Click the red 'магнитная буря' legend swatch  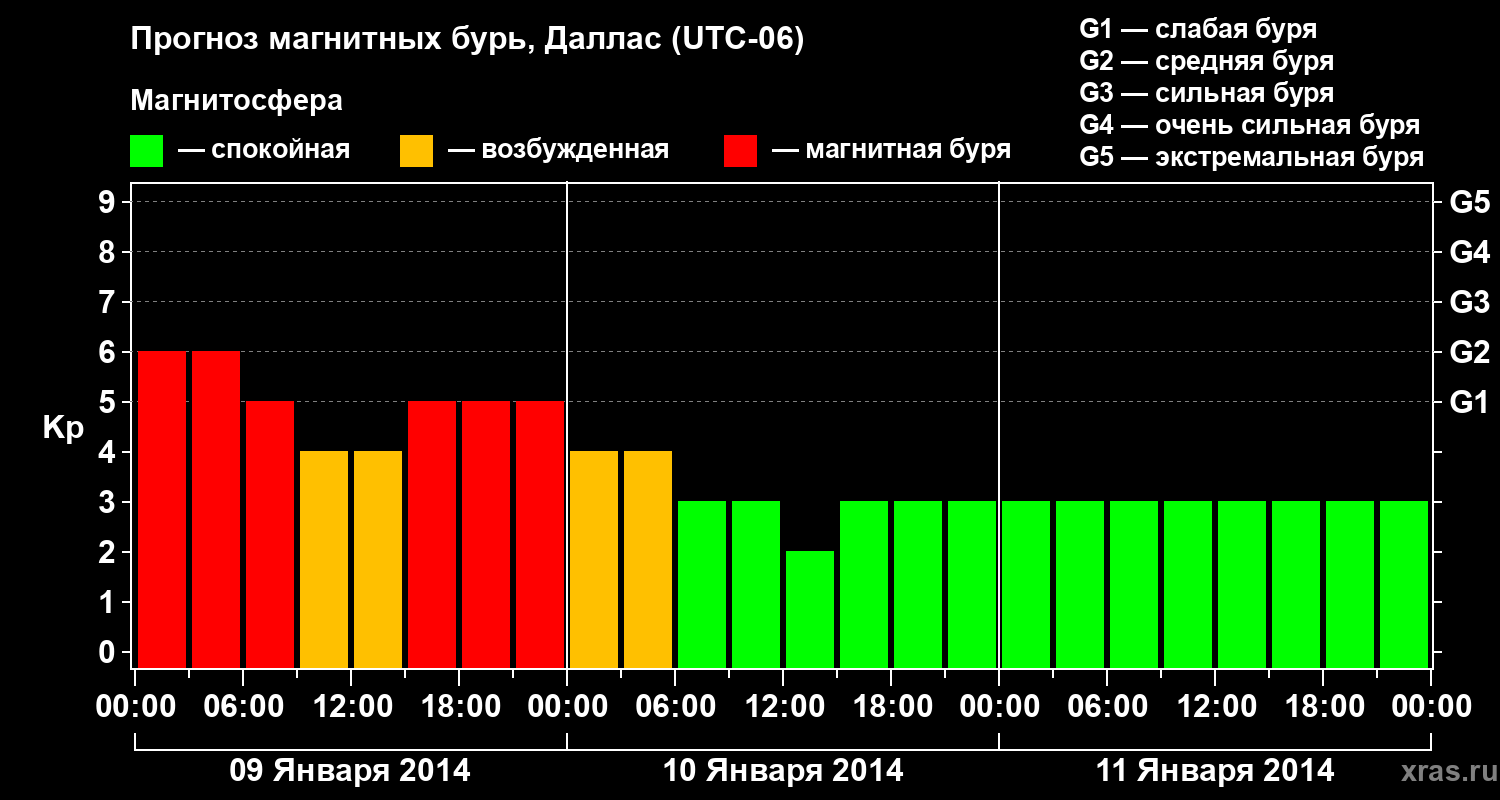[740, 151]
